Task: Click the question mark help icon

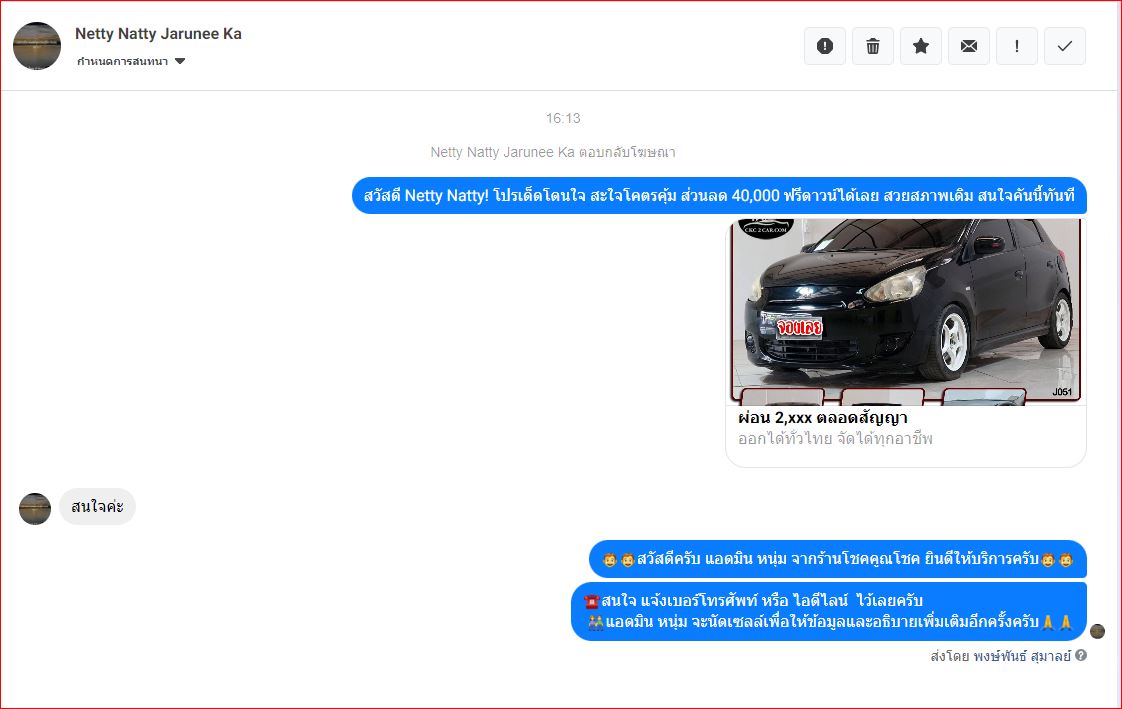Action: [x=1081, y=656]
